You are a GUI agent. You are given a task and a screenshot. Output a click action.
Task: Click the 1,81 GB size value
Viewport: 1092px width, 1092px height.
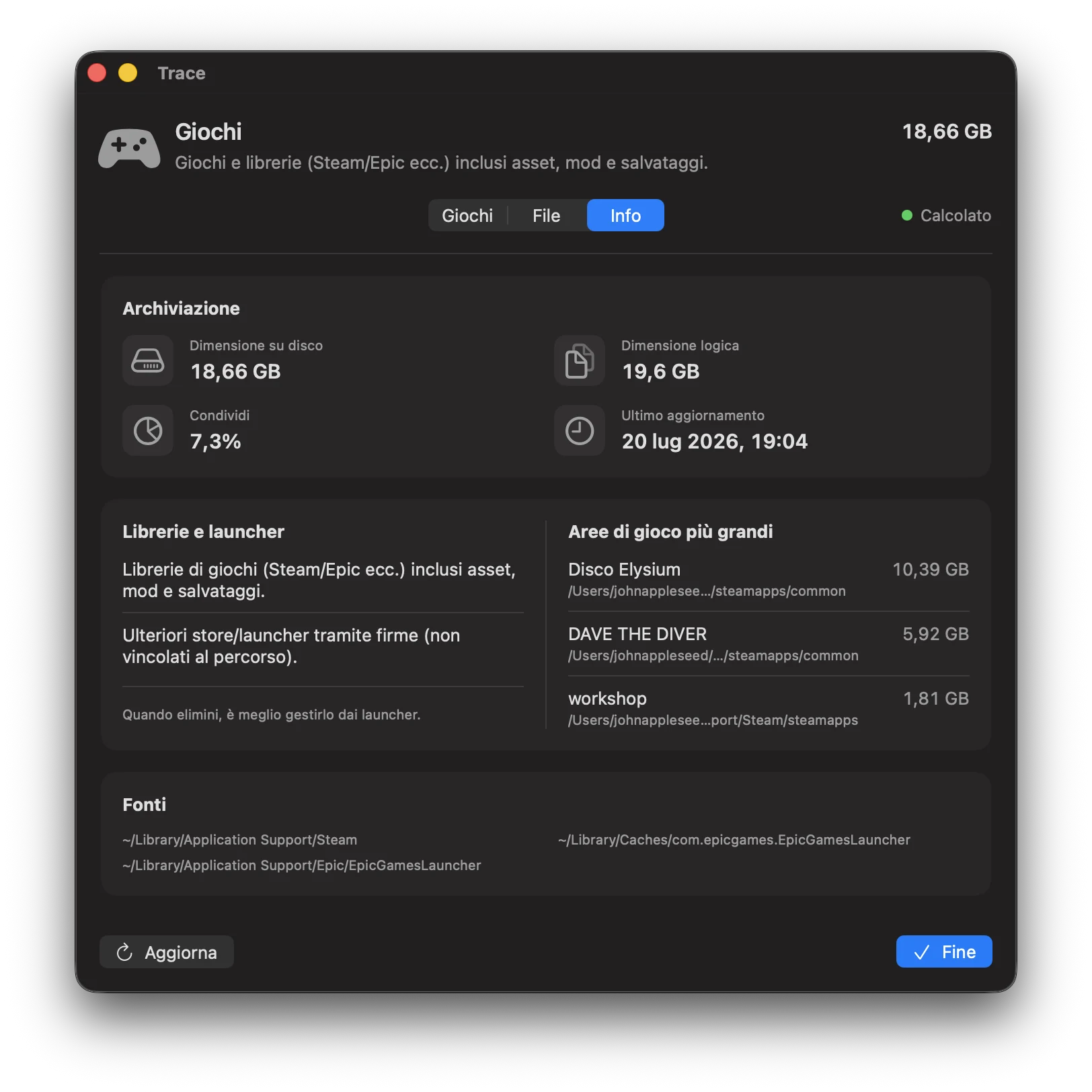point(936,699)
